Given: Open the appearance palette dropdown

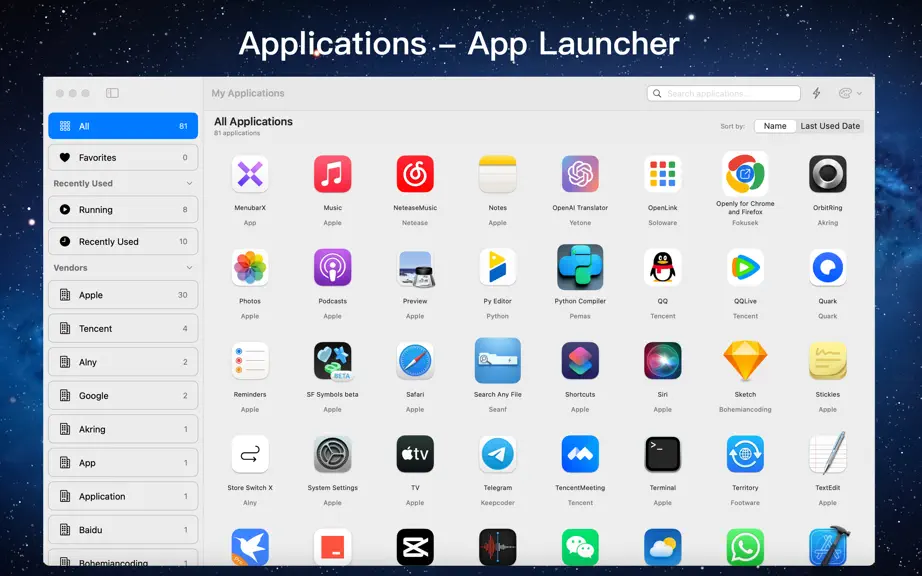Looking at the screenshot, I should [850, 93].
